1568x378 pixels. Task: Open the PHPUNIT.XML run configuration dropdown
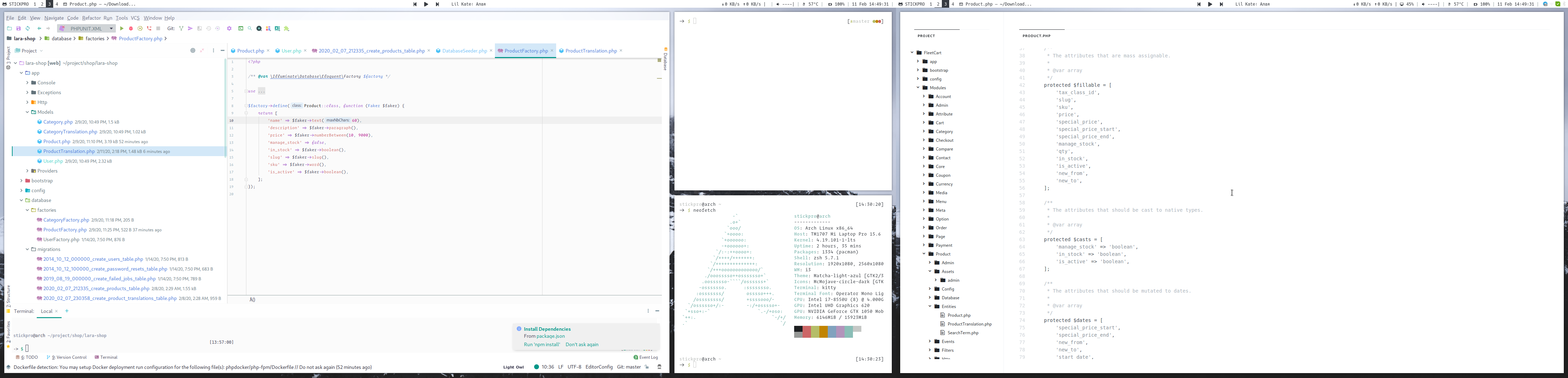coord(86,29)
